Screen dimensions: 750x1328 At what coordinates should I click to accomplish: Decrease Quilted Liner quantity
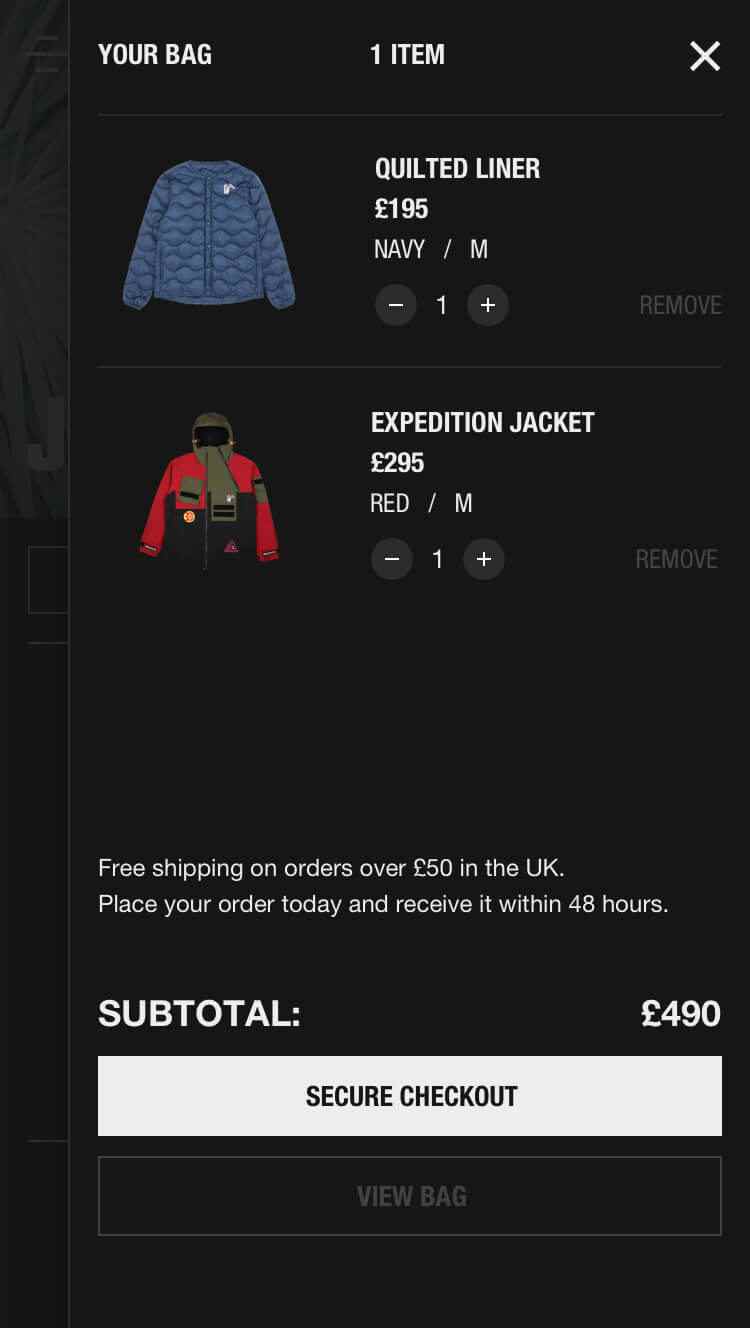(x=396, y=305)
